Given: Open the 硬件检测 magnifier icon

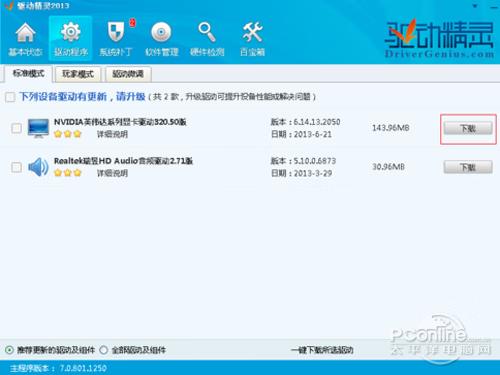Looking at the screenshot, I should tap(207, 39).
